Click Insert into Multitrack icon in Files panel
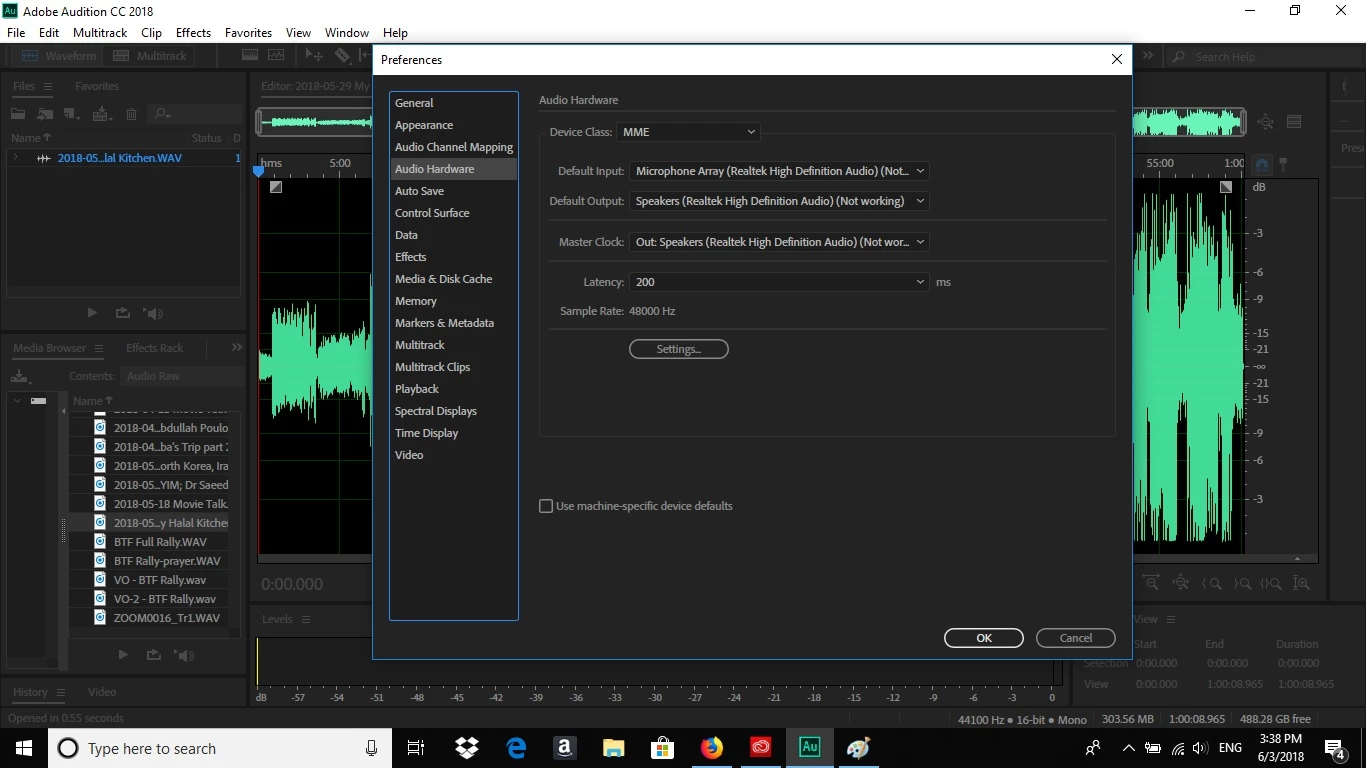The width and height of the screenshot is (1366, 768). click(102, 115)
